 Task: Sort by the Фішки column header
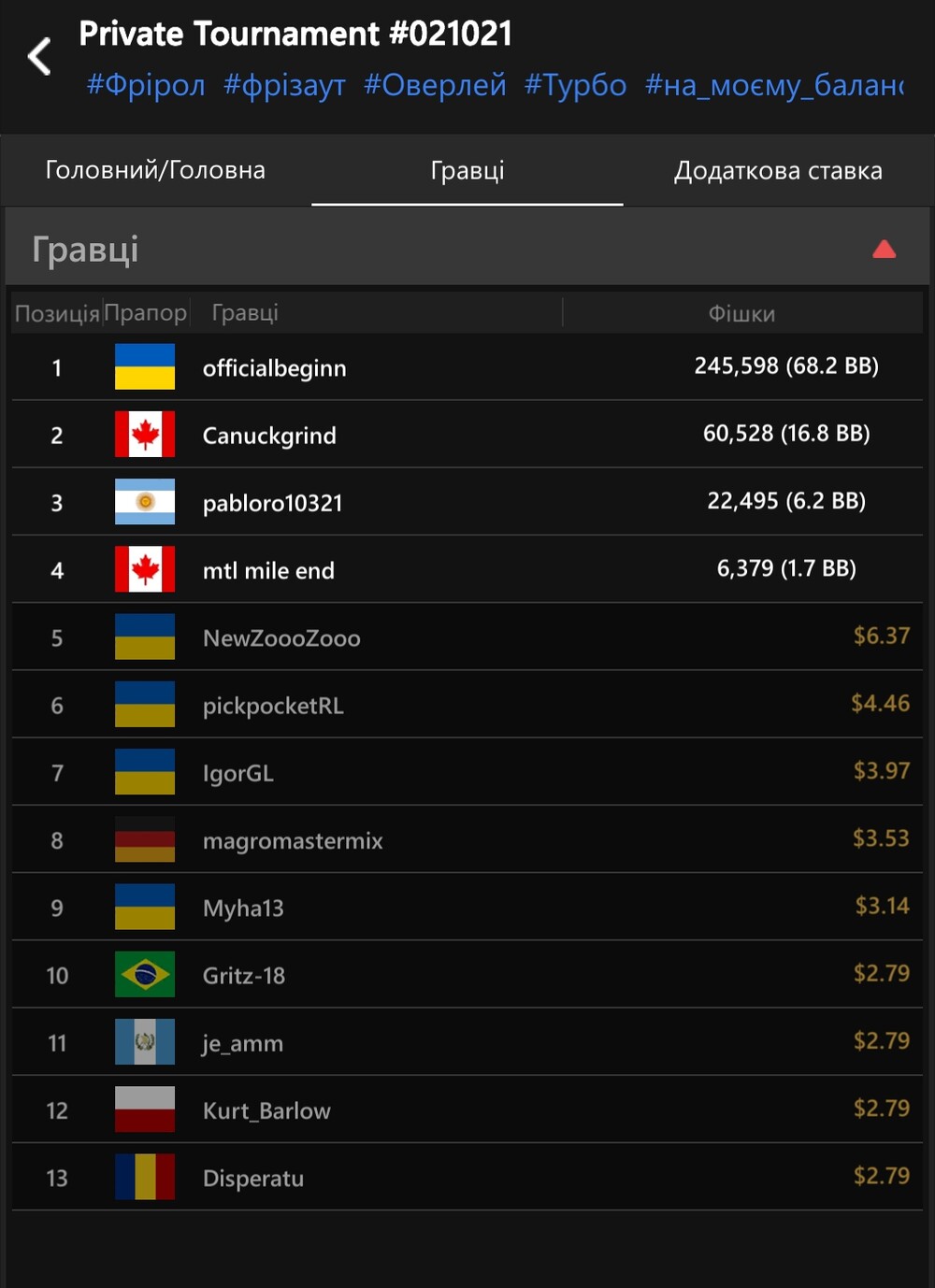tap(741, 313)
